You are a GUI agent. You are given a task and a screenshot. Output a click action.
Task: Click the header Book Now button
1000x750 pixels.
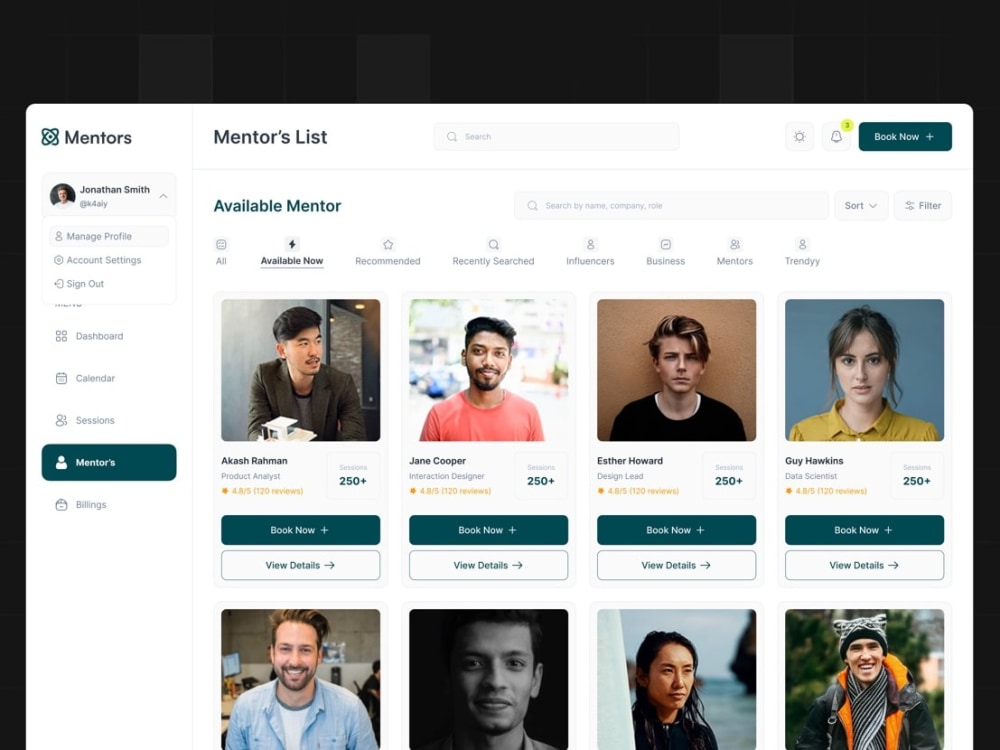tap(905, 136)
